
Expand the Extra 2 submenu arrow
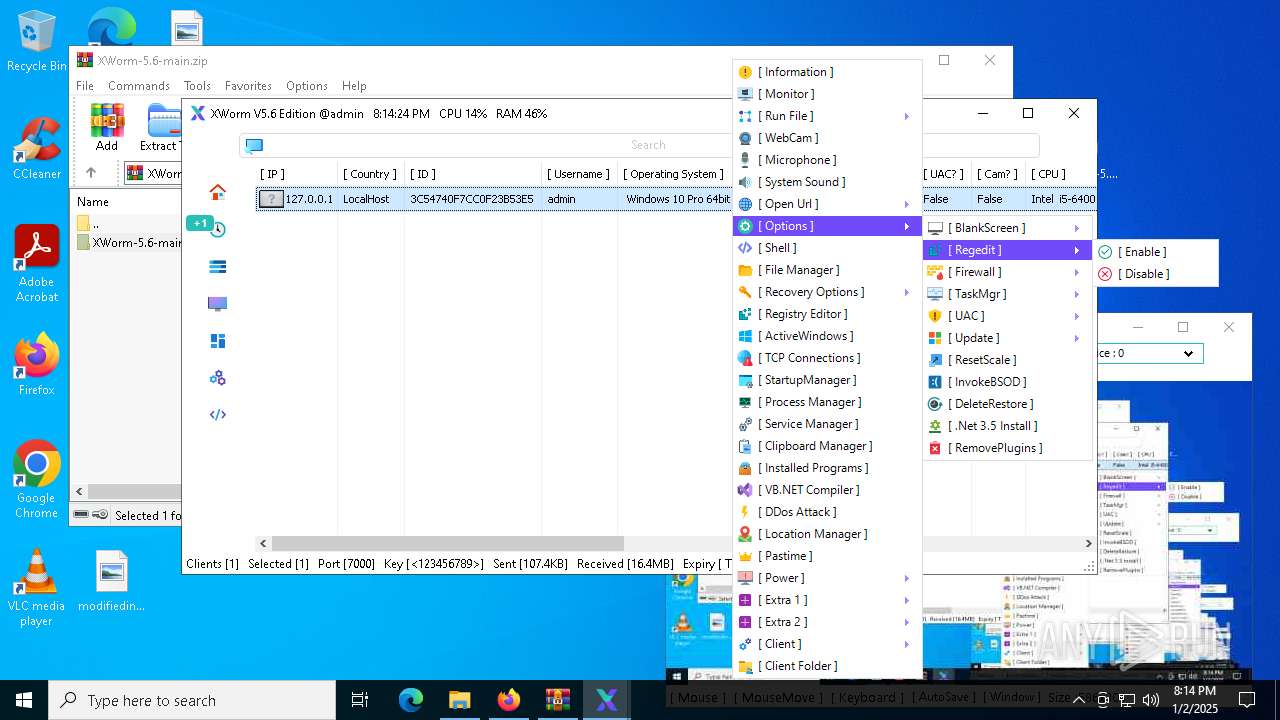(x=907, y=622)
